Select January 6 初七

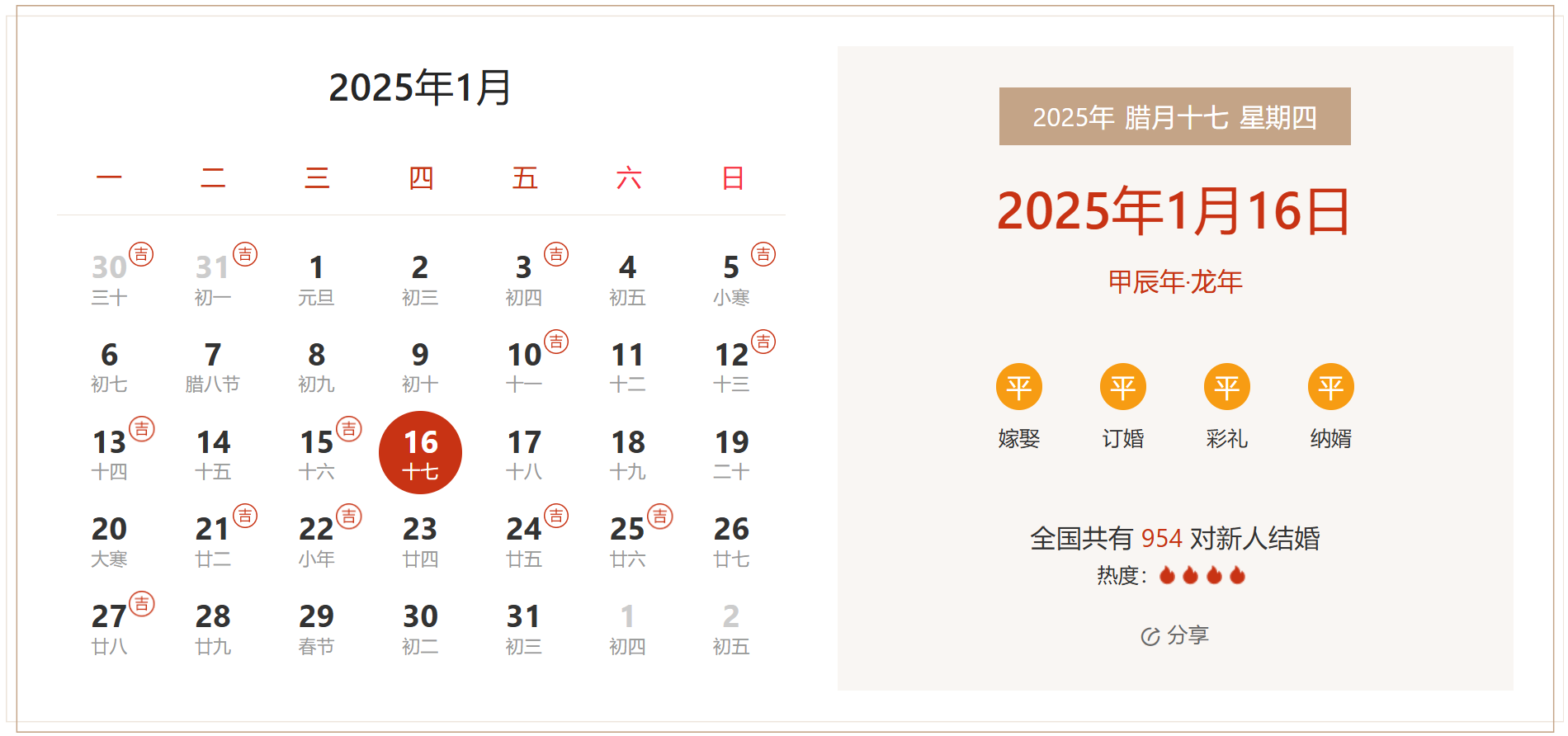coord(109,367)
